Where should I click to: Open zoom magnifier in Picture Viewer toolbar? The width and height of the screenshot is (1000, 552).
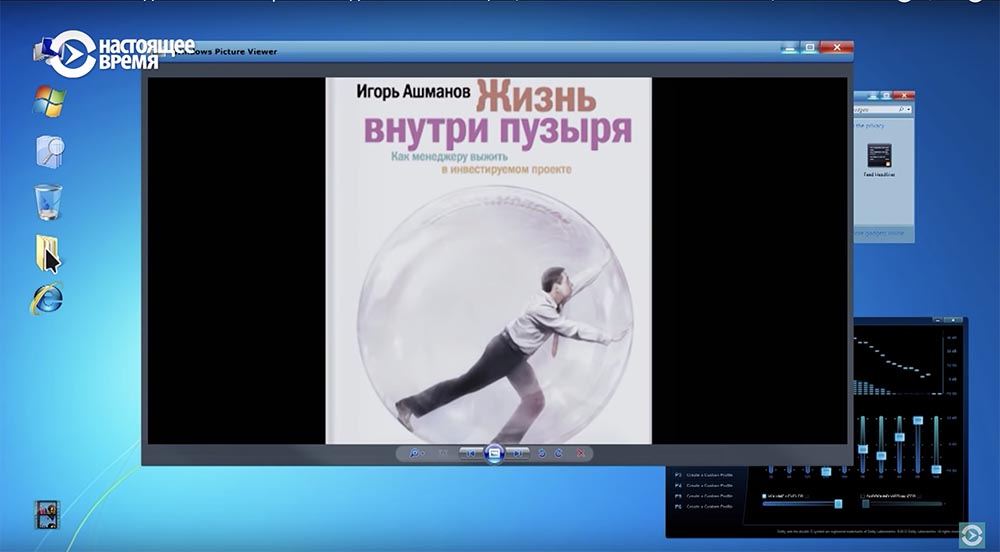pyautogui.click(x=415, y=453)
